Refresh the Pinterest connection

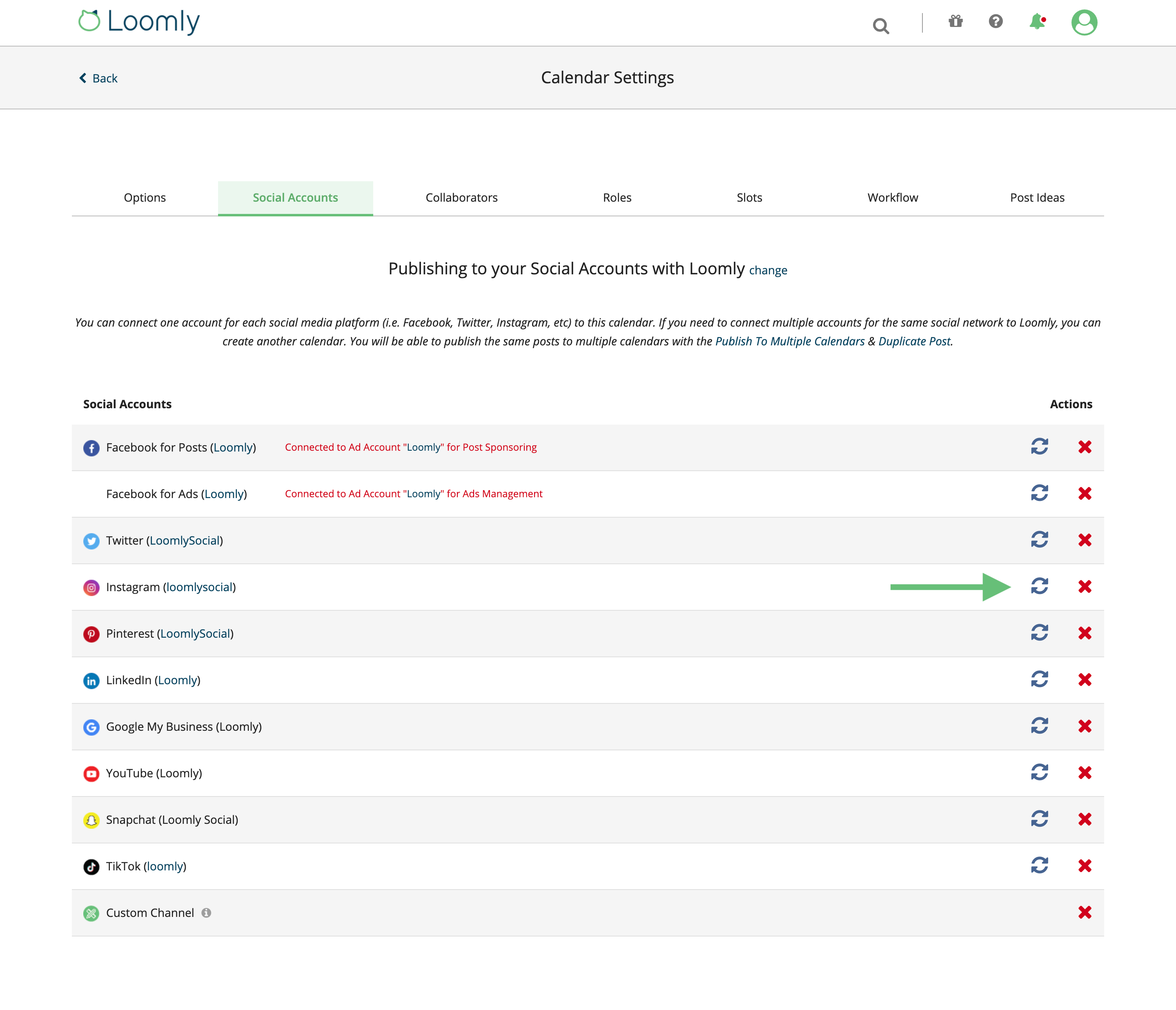coord(1040,633)
